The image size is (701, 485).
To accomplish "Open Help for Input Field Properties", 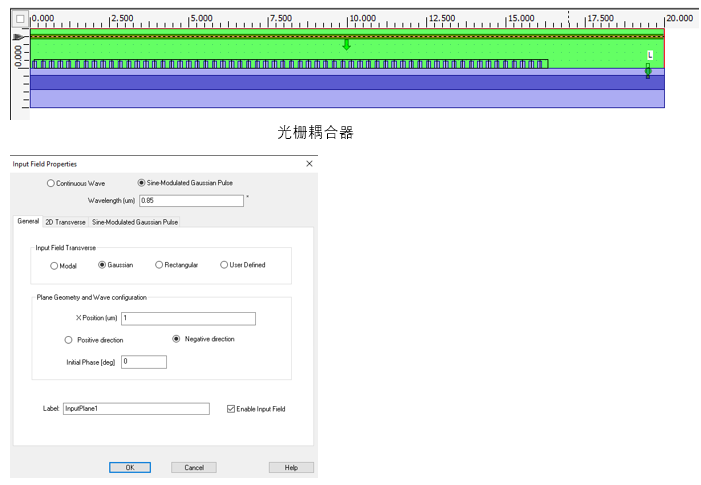I will tap(291, 468).
